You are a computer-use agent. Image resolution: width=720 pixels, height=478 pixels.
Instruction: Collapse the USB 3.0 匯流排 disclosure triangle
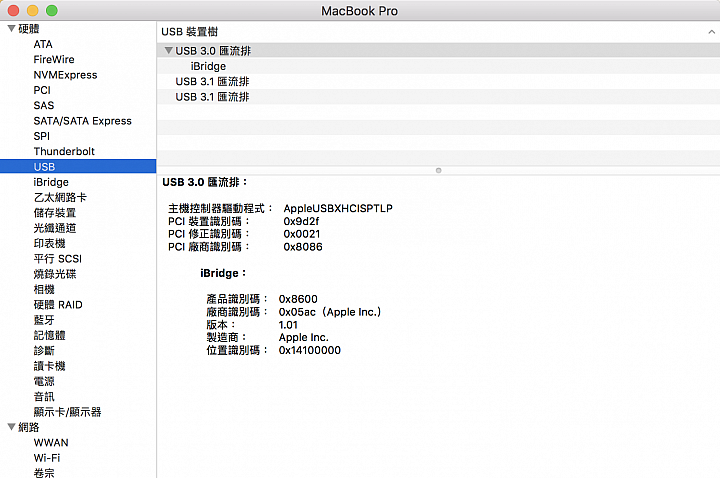pyautogui.click(x=169, y=51)
